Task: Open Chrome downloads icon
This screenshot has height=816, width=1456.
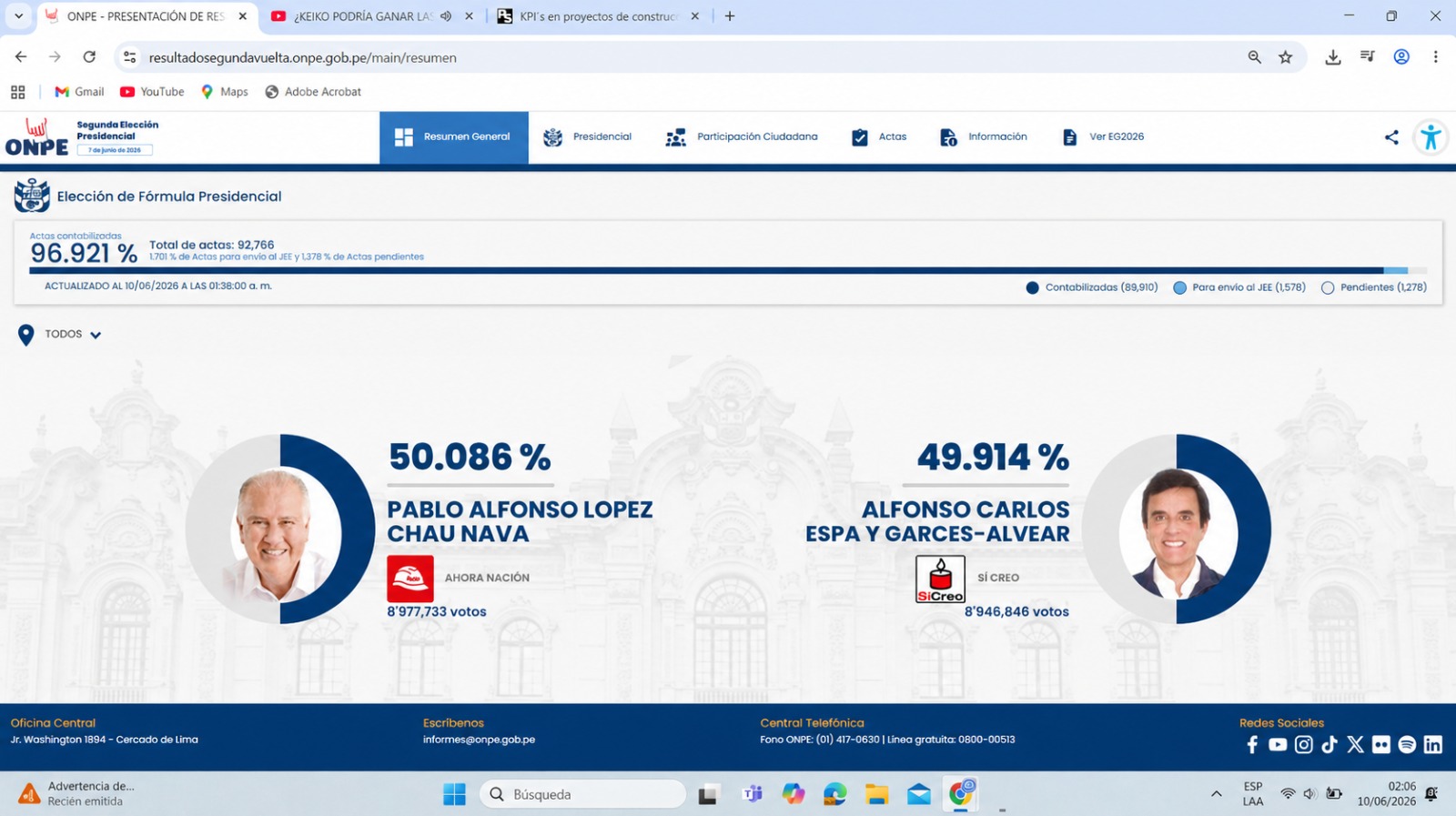Action: 1333,57
